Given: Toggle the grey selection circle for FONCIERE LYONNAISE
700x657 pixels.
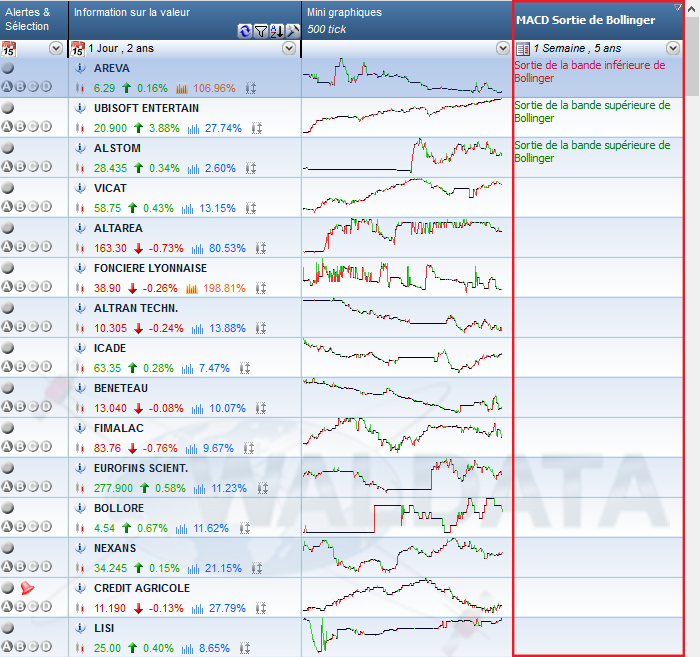Looking at the screenshot, I should [8, 268].
